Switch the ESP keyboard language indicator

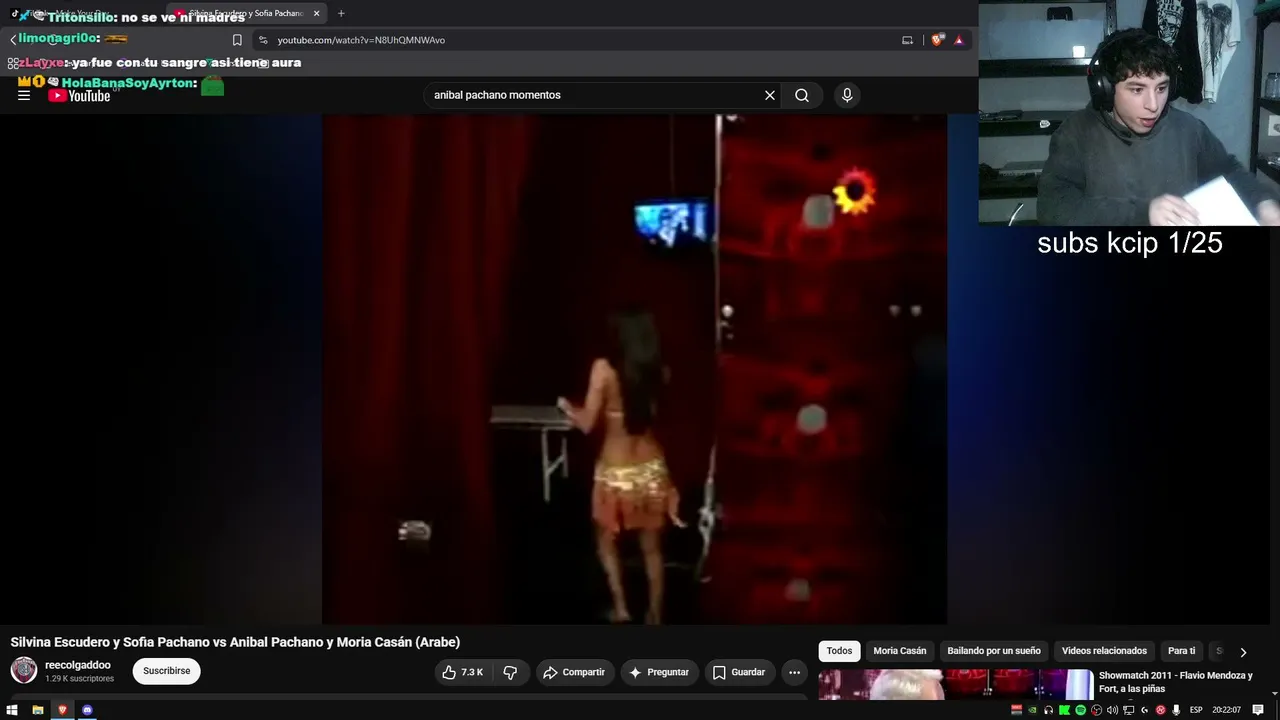point(1196,710)
